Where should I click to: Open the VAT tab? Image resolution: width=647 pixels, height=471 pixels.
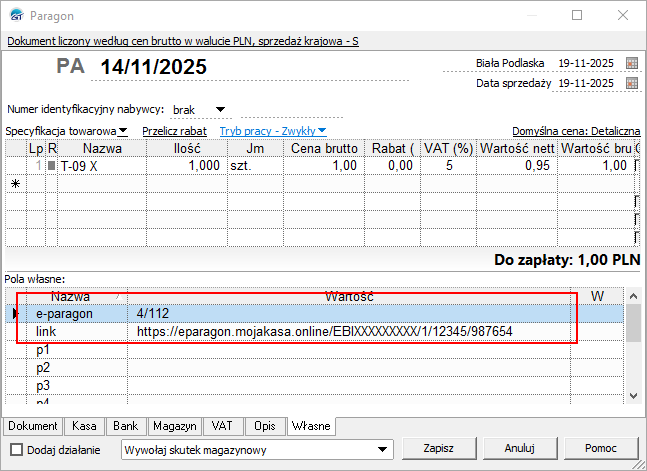[223, 426]
